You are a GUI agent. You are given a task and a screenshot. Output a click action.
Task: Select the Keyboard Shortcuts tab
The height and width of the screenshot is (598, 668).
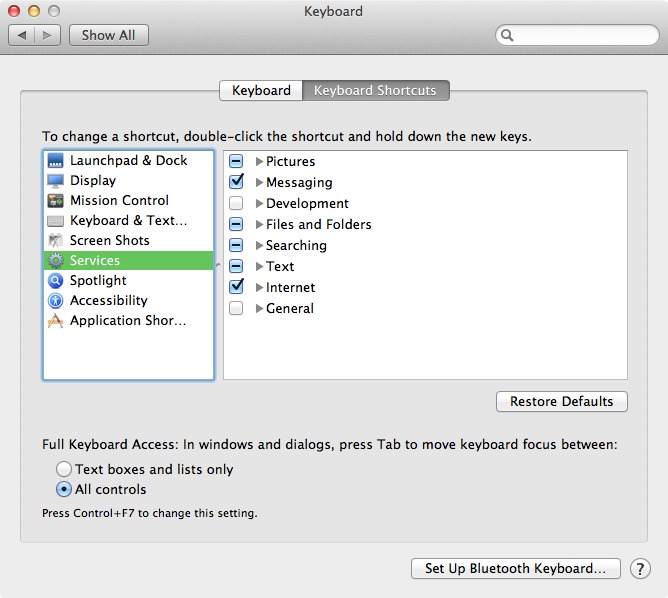click(x=375, y=91)
